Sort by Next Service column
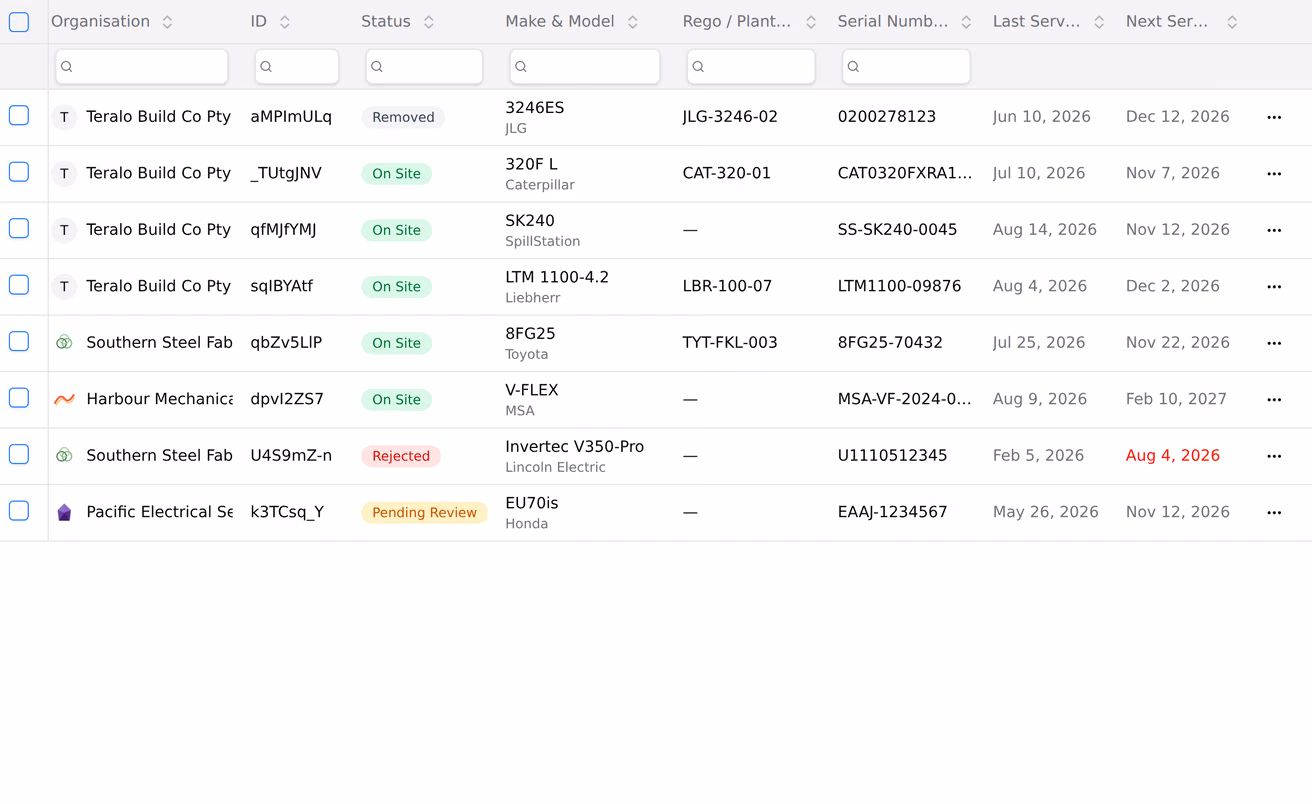 (1232, 22)
